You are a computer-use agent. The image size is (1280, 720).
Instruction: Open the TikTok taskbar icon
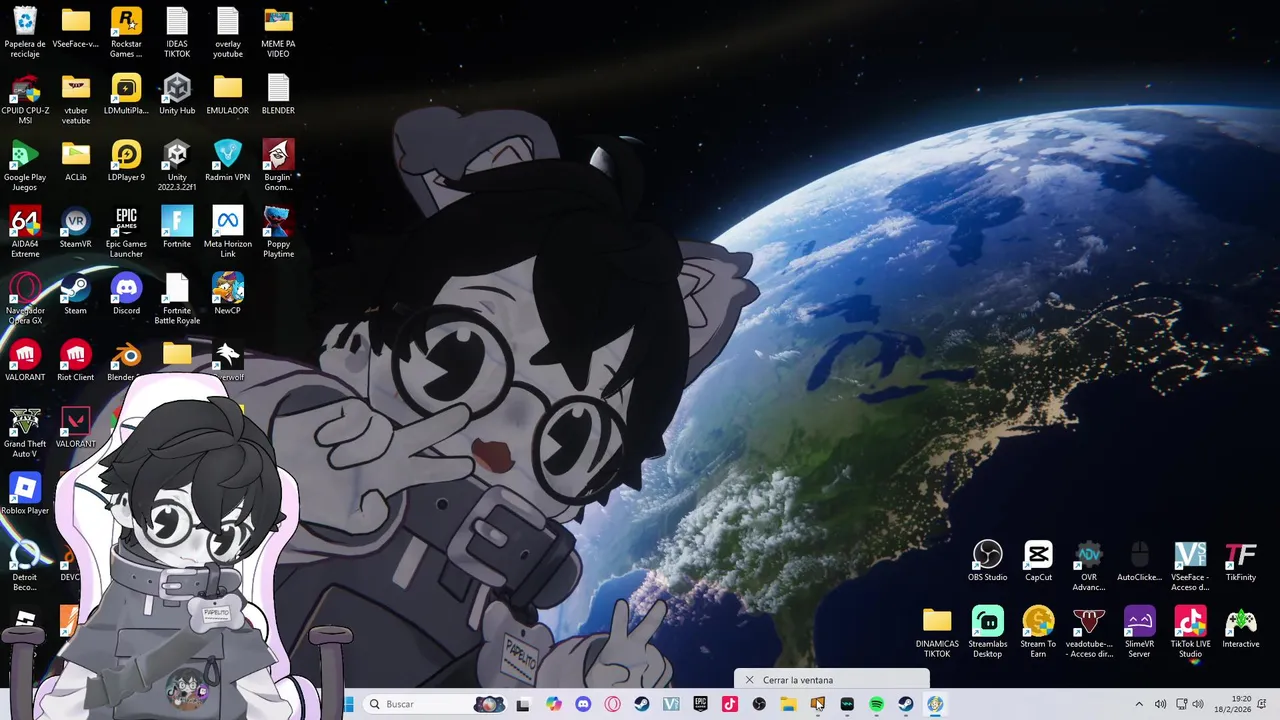pos(730,704)
